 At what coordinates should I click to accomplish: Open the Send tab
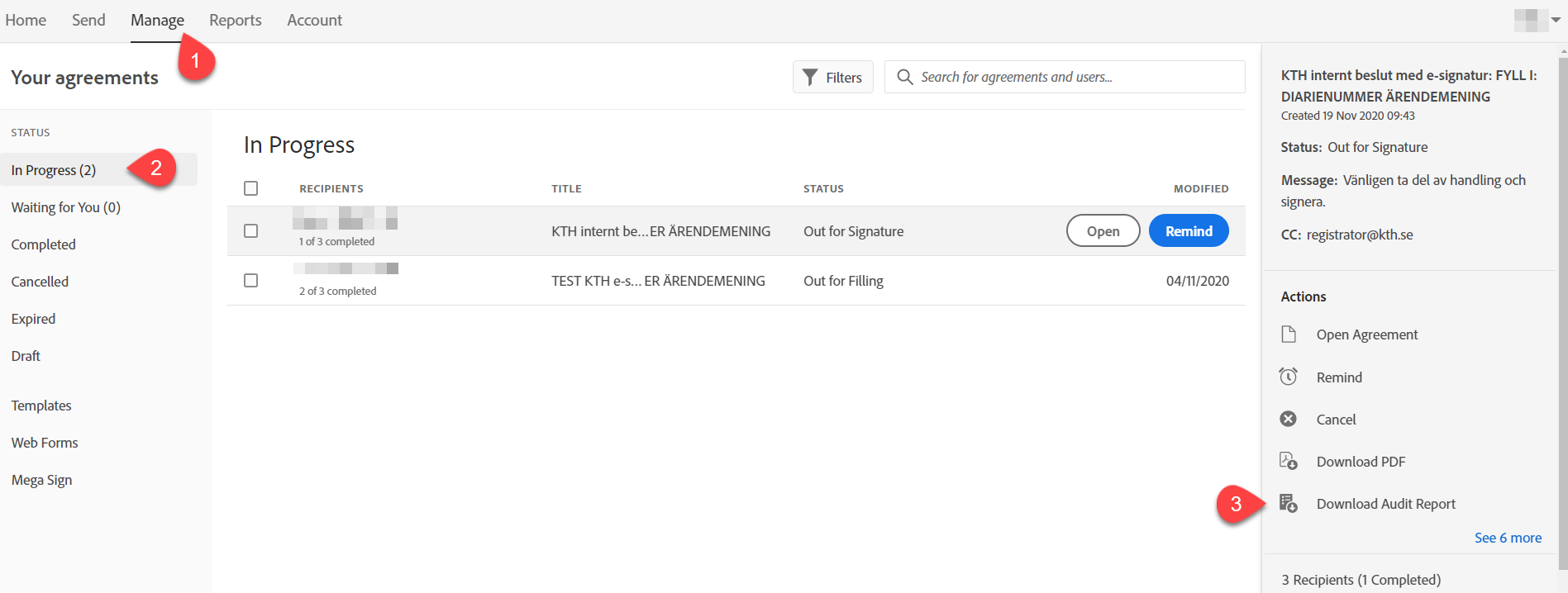click(x=88, y=20)
